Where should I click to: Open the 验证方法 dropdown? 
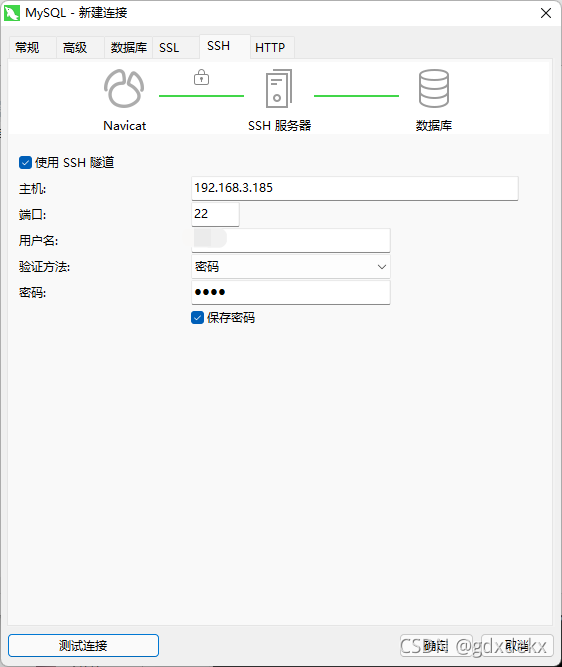(291, 267)
